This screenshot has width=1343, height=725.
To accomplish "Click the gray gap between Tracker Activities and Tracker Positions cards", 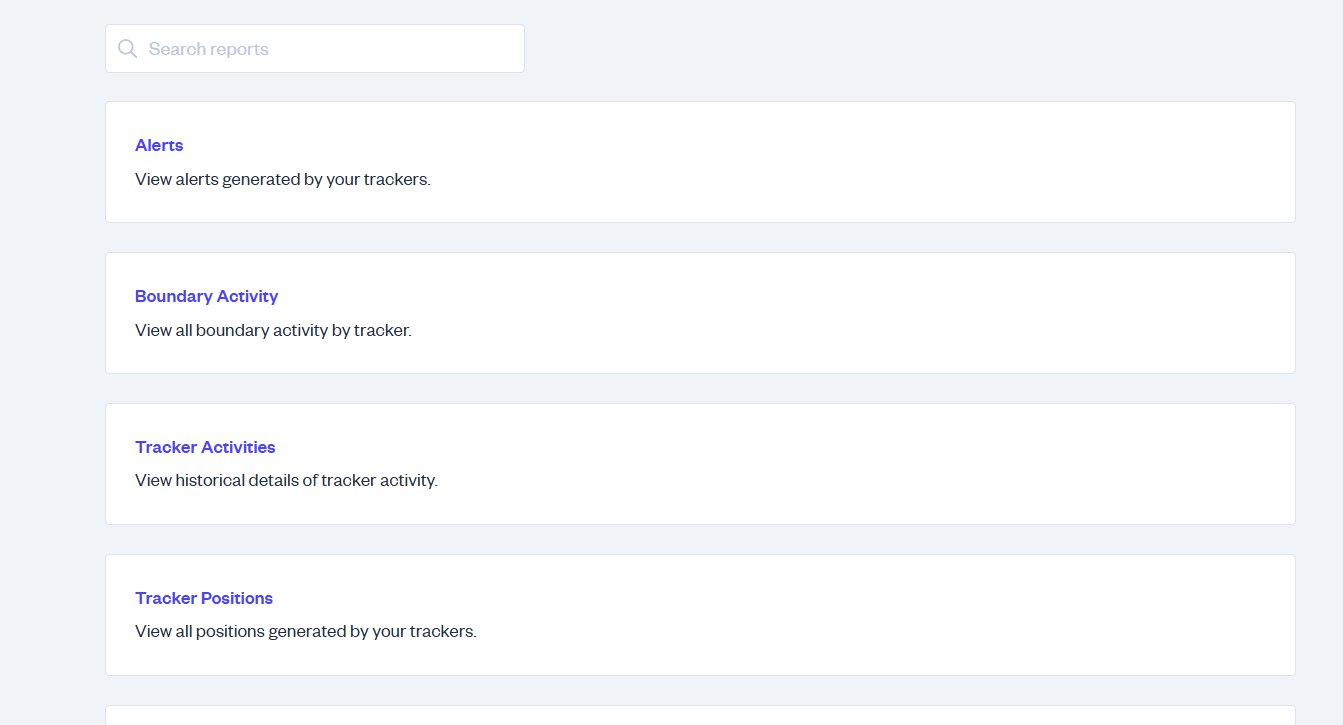I will [x=700, y=540].
